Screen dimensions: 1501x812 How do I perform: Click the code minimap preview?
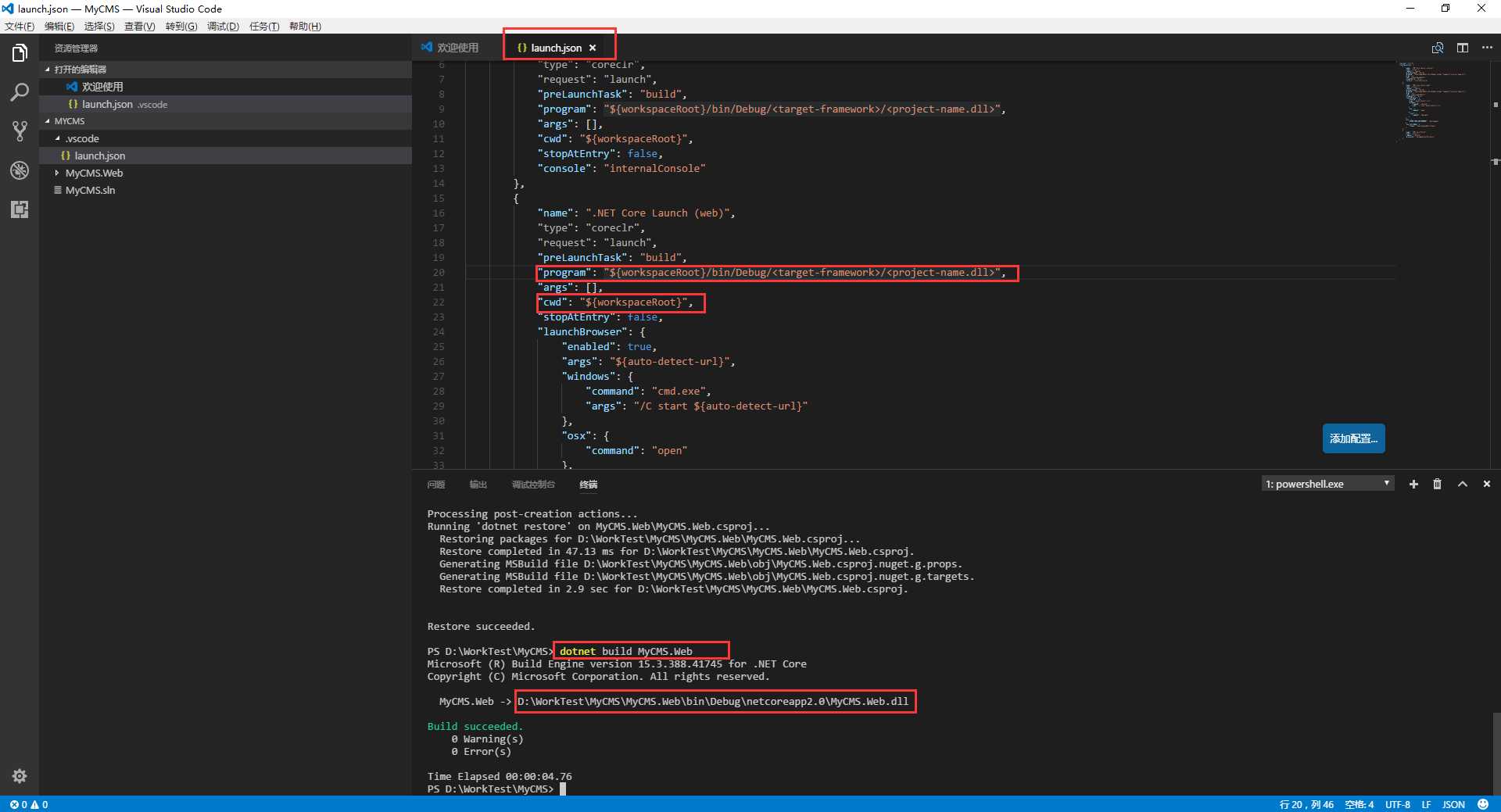pyautogui.click(x=1435, y=102)
